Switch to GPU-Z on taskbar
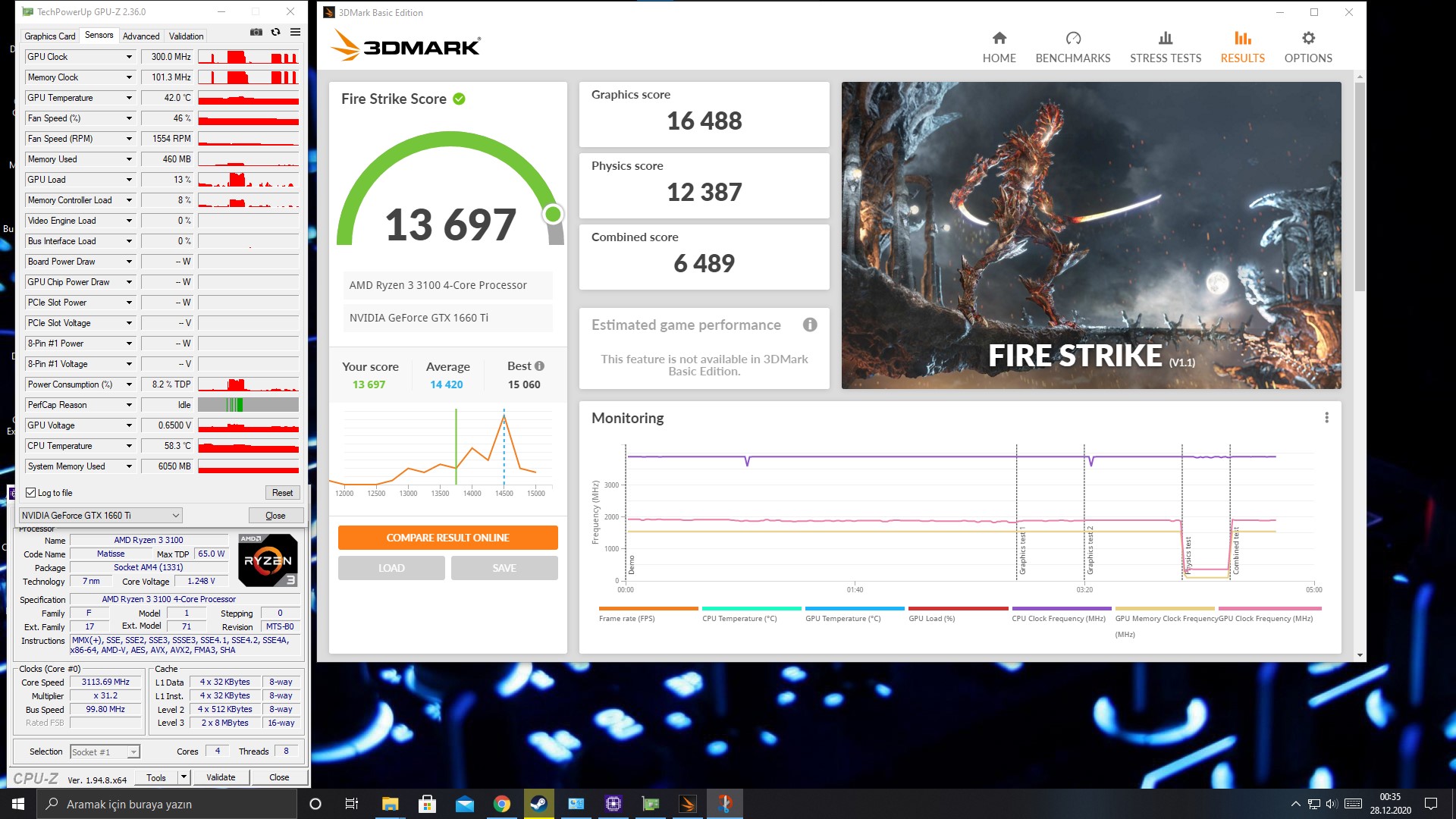 tap(650, 804)
